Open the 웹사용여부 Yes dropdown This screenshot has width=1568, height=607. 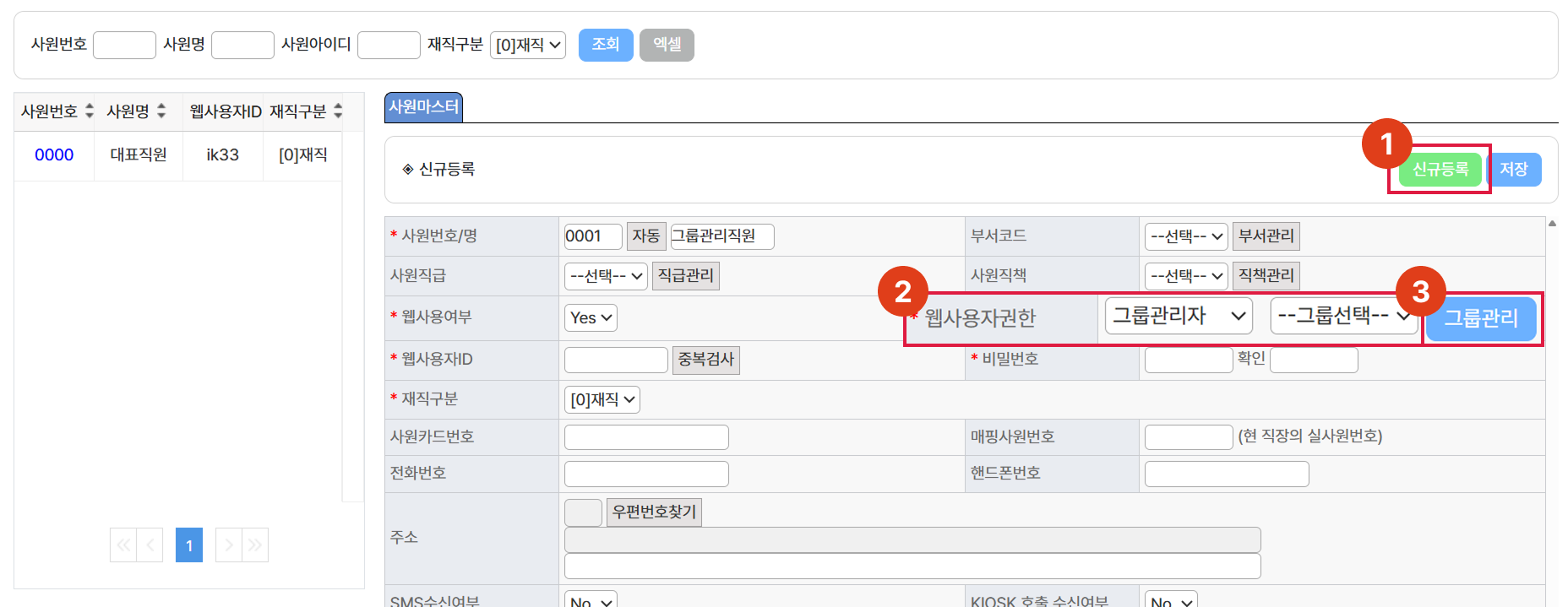coord(591,318)
